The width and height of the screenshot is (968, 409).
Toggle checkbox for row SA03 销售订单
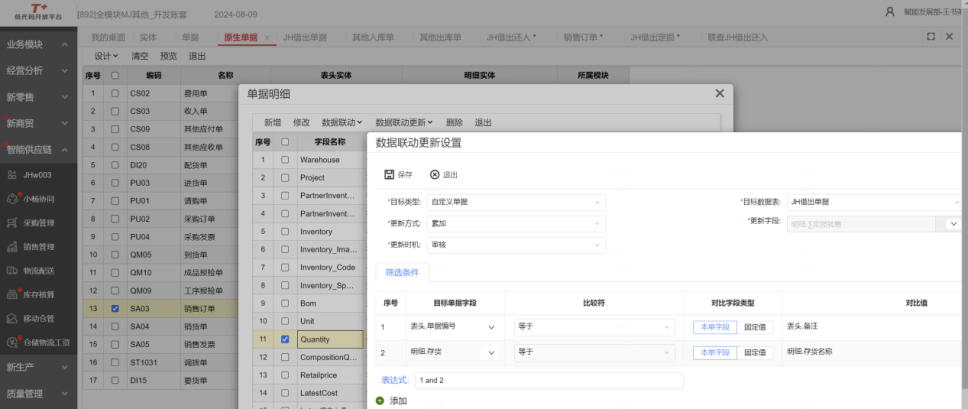pyautogui.click(x=115, y=308)
